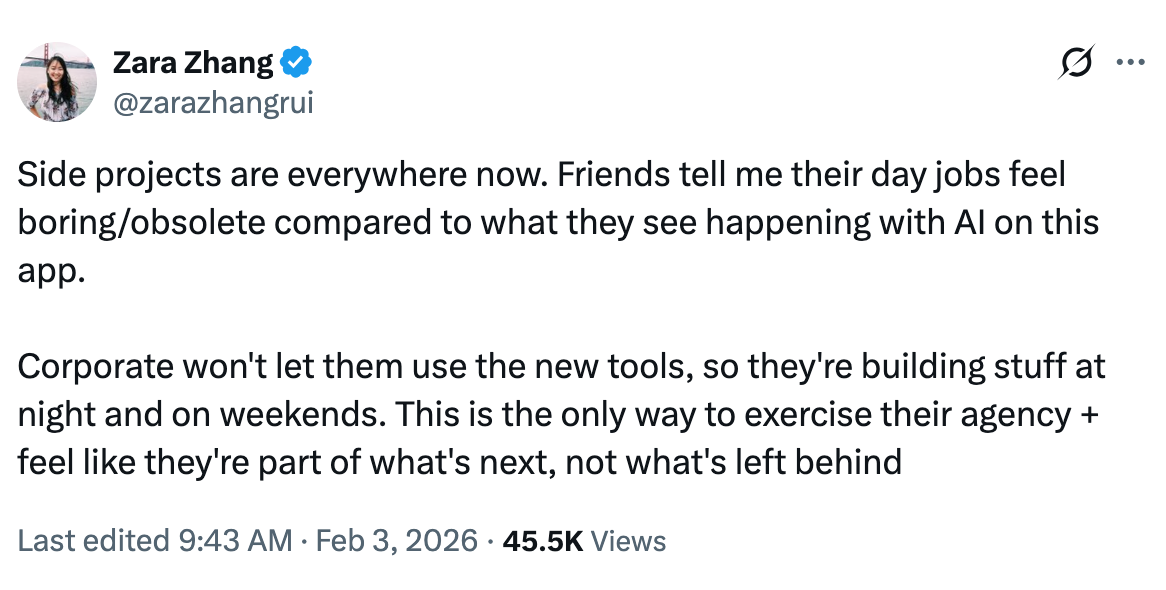Click the "Feb 3, 2026" date

(x=395, y=541)
